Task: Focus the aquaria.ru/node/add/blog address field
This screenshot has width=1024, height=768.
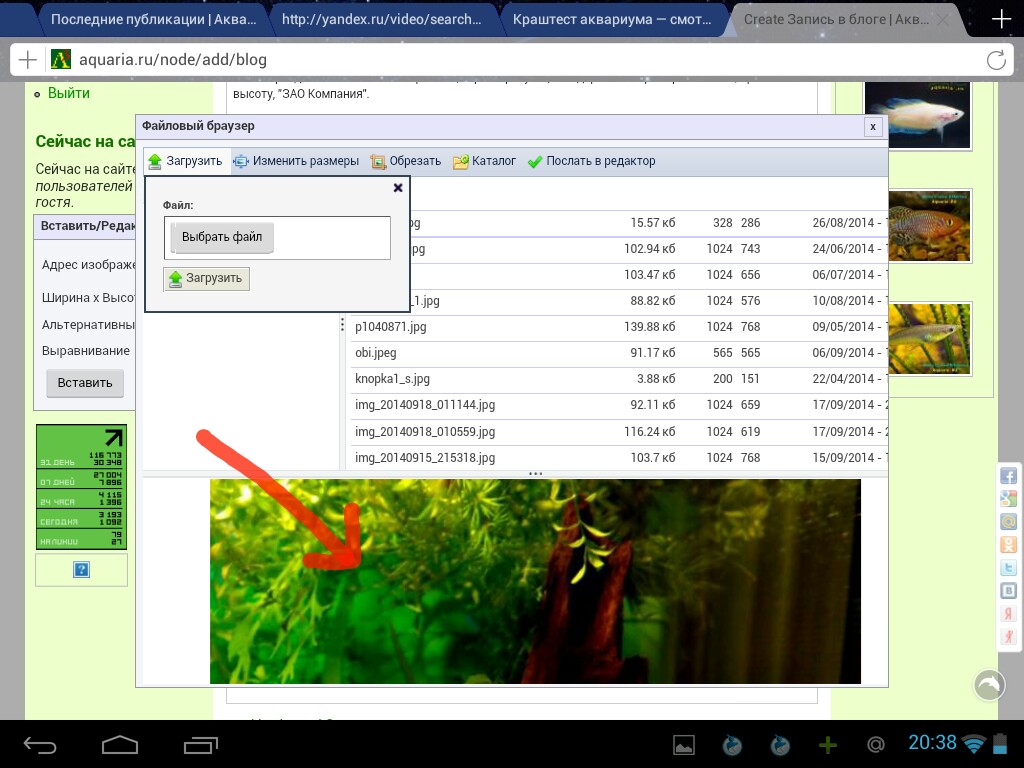Action: 522,60
